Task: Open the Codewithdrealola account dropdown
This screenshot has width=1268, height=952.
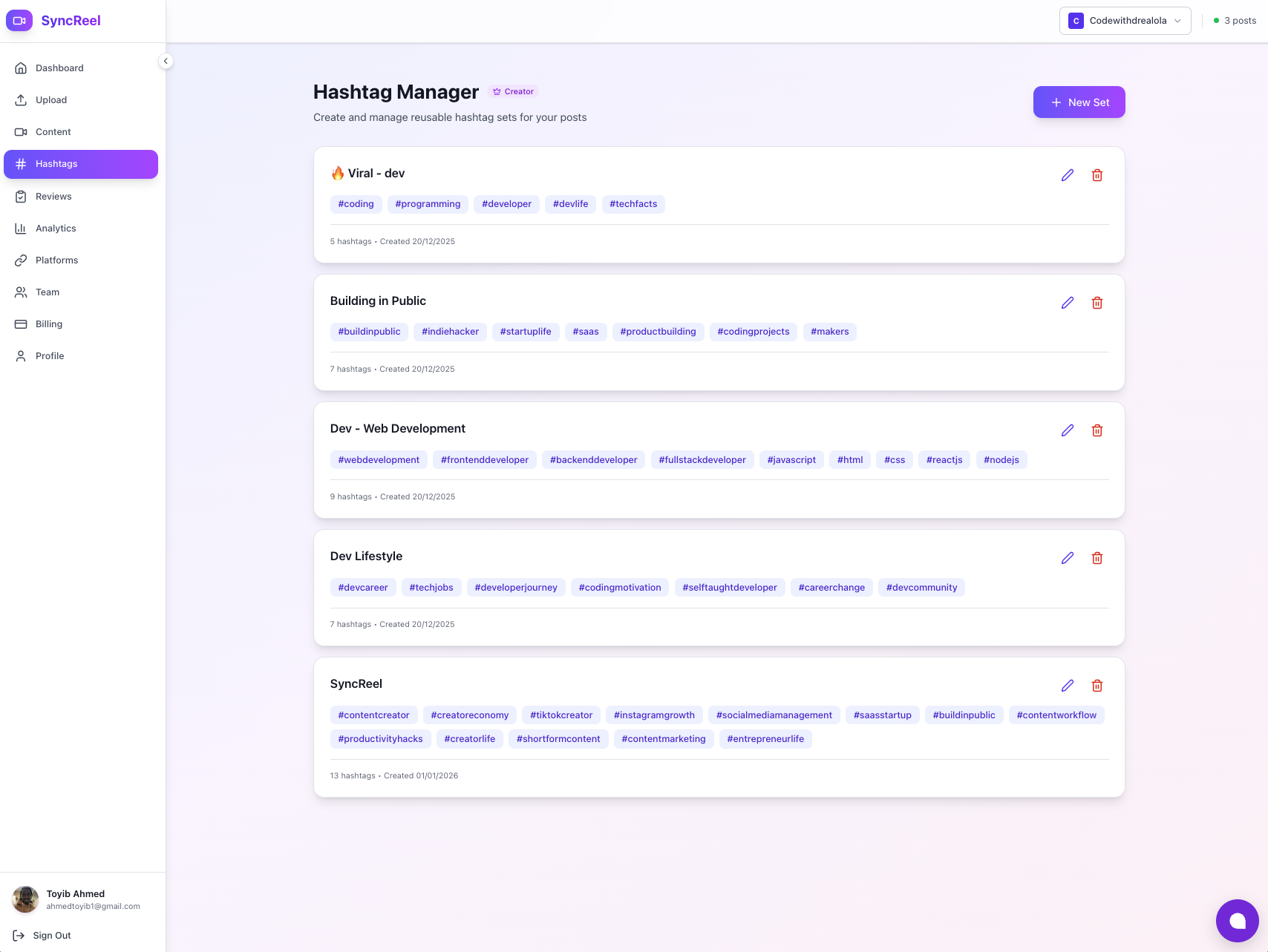Action: (1125, 21)
